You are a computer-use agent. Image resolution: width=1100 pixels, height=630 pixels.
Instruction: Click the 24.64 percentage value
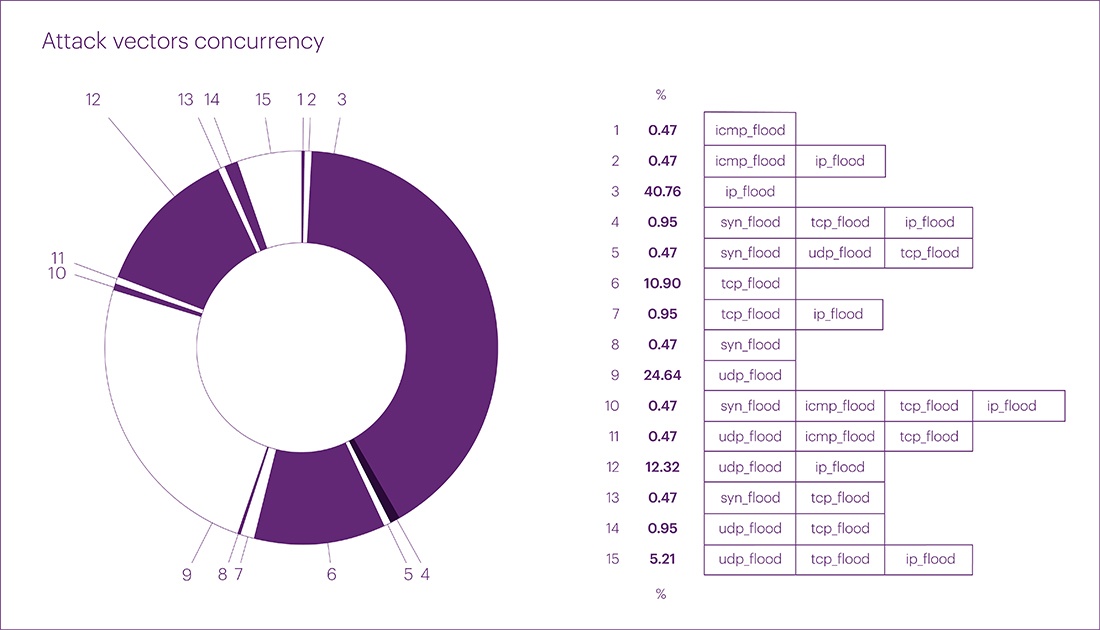coord(662,375)
